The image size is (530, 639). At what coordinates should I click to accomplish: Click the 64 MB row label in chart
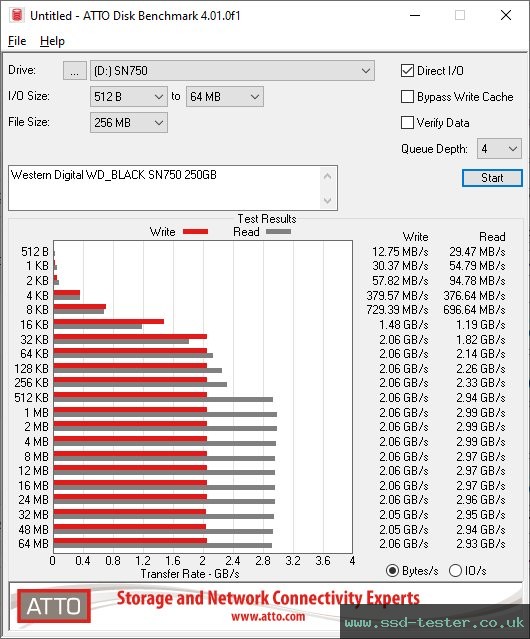click(x=33, y=544)
